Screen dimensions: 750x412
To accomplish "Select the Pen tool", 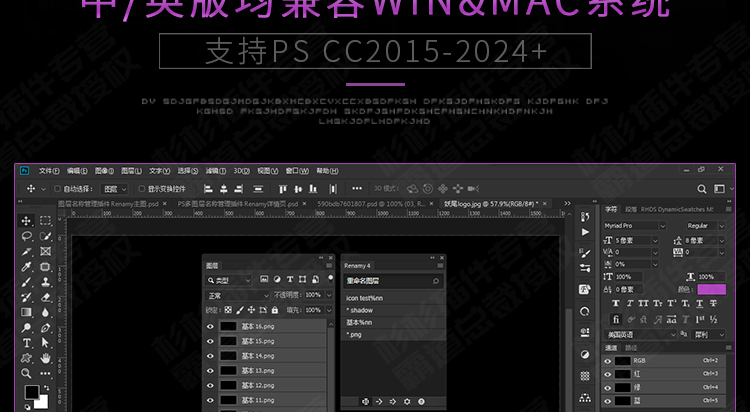I will tap(45, 328).
